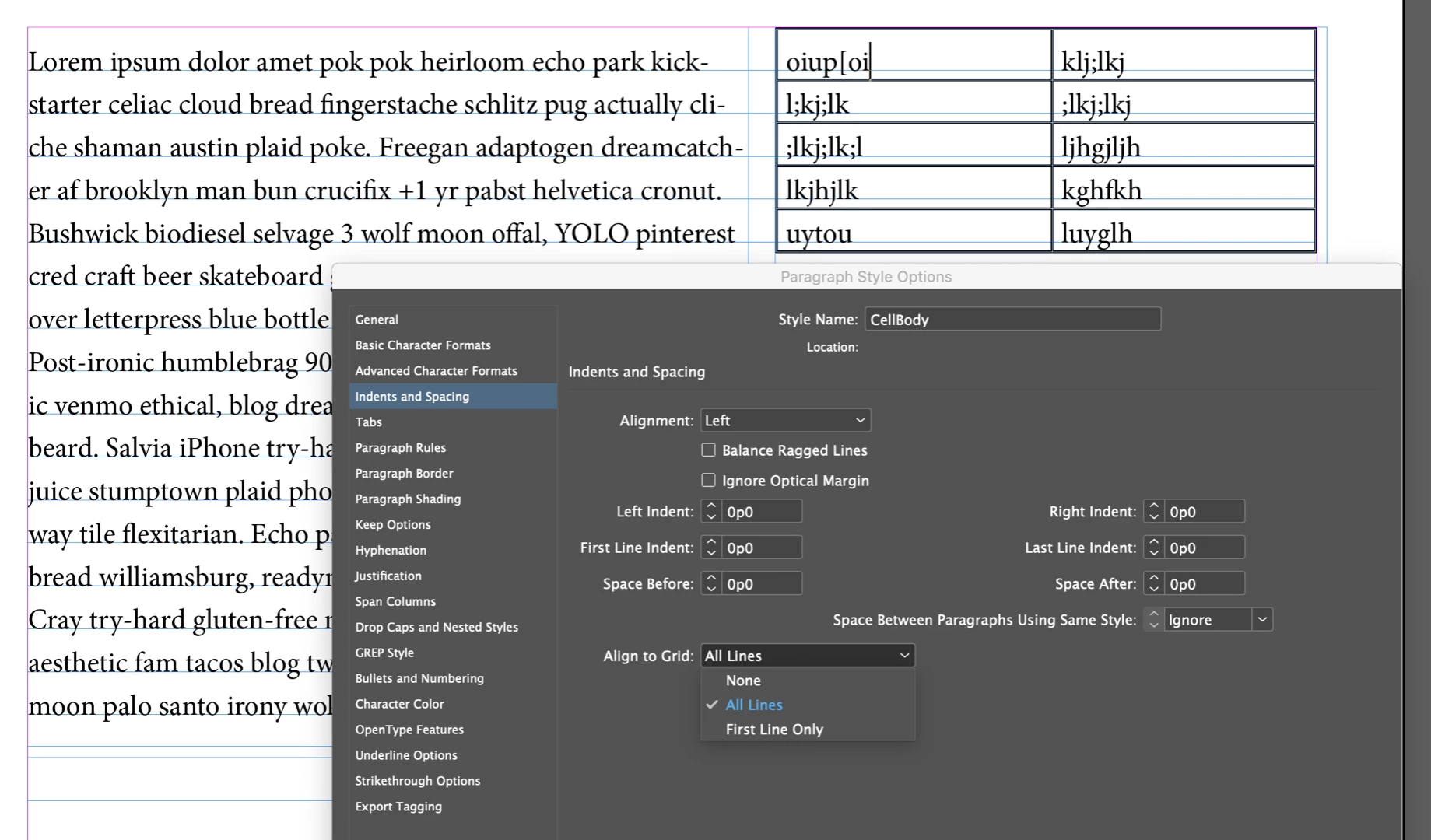Click the Style Name field
Screen dimensions: 1431x840
tap(1012, 320)
